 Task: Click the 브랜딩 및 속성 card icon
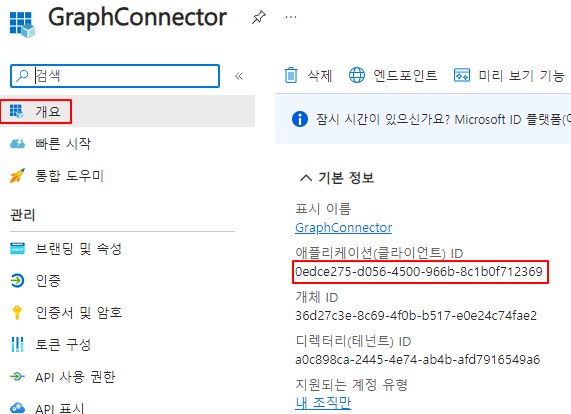[x=17, y=248]
